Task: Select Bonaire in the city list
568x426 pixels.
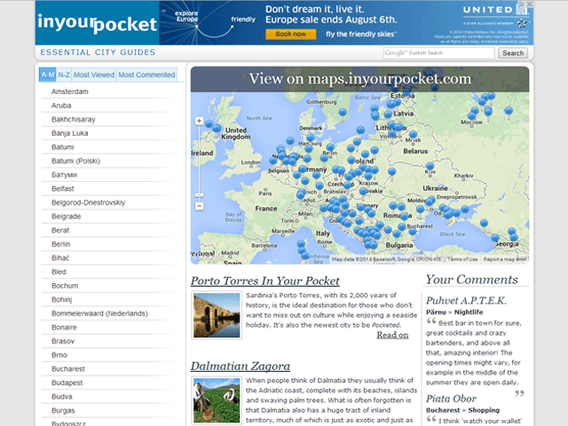Action: pos(64,327)
